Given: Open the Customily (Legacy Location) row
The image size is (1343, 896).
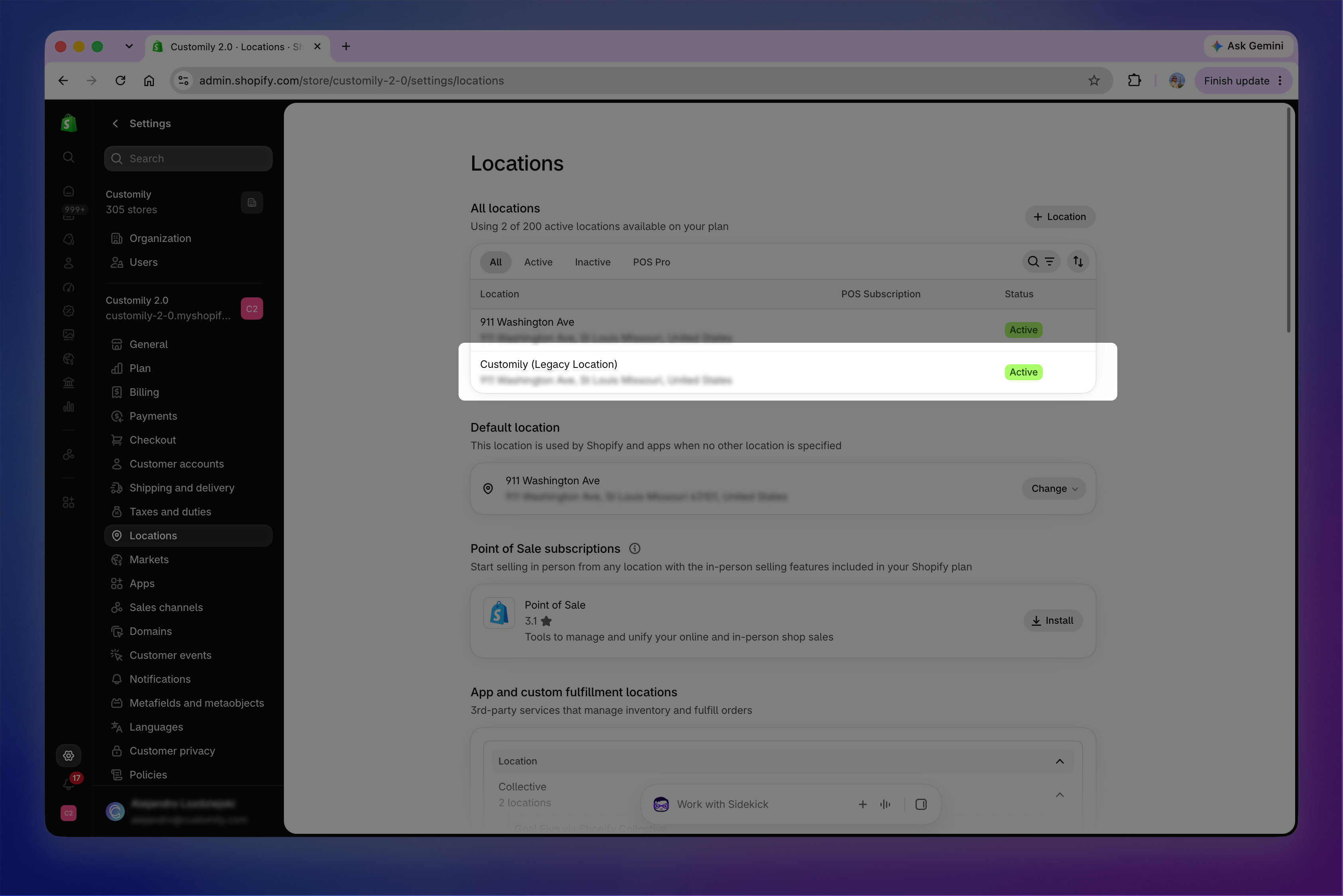Looking at the screenshot, I should coord(783,372).
